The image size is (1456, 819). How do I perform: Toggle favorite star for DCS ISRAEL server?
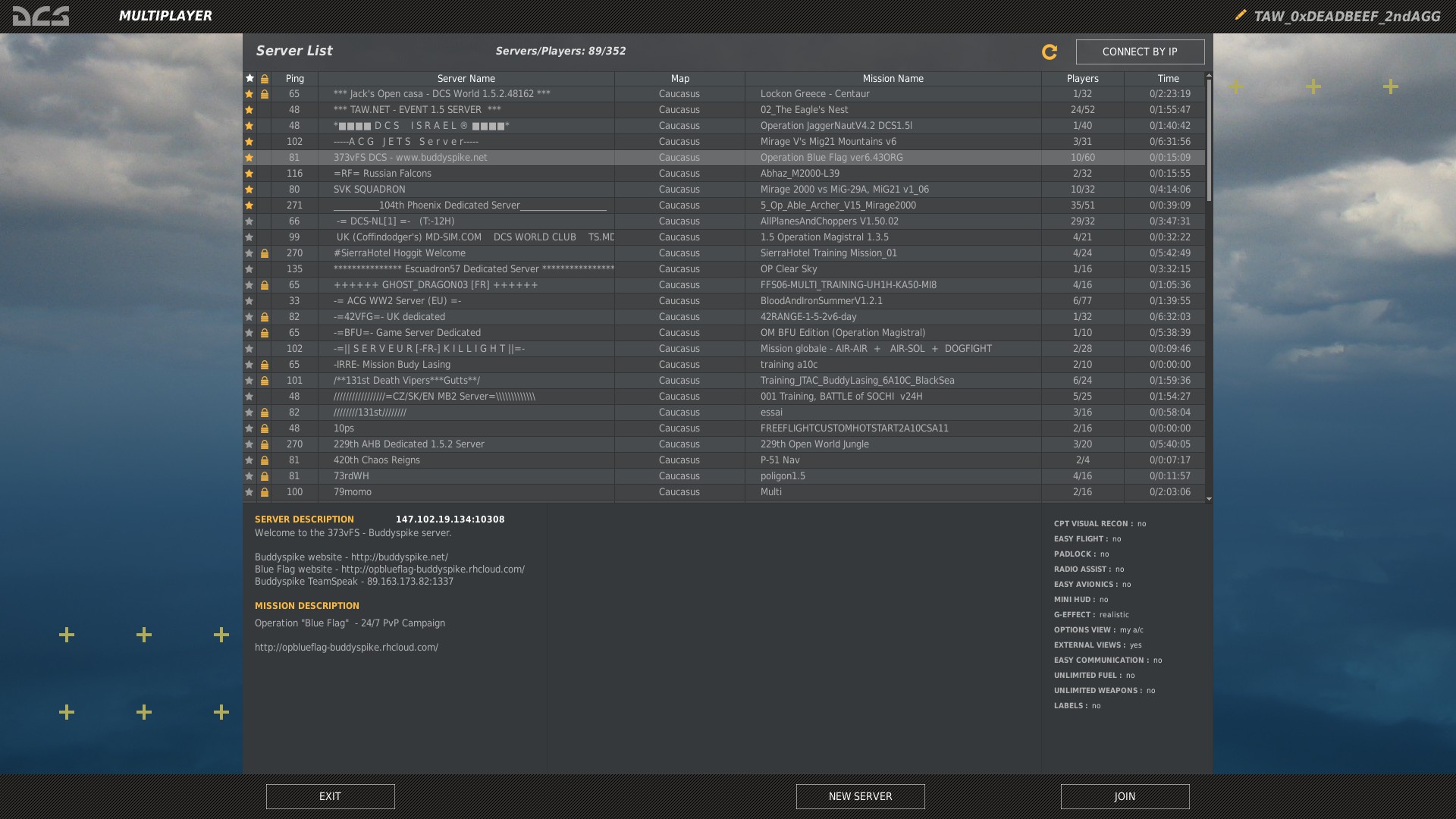(x=249, y=126)
